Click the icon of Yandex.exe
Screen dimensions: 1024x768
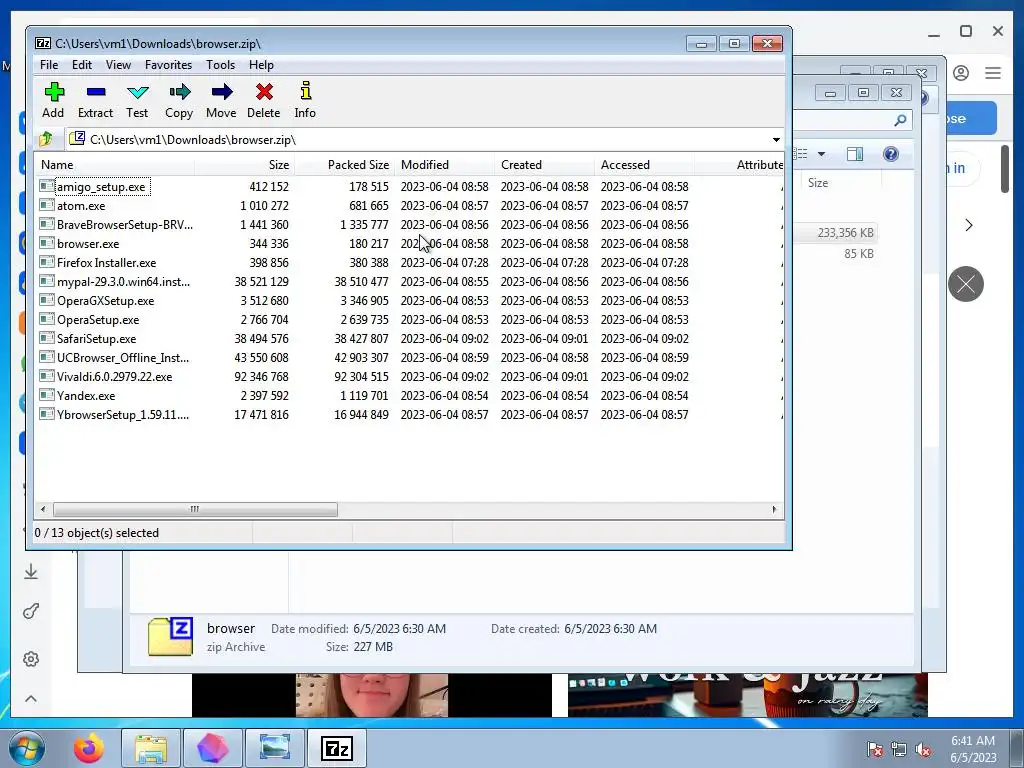click(x=46, y=394)
